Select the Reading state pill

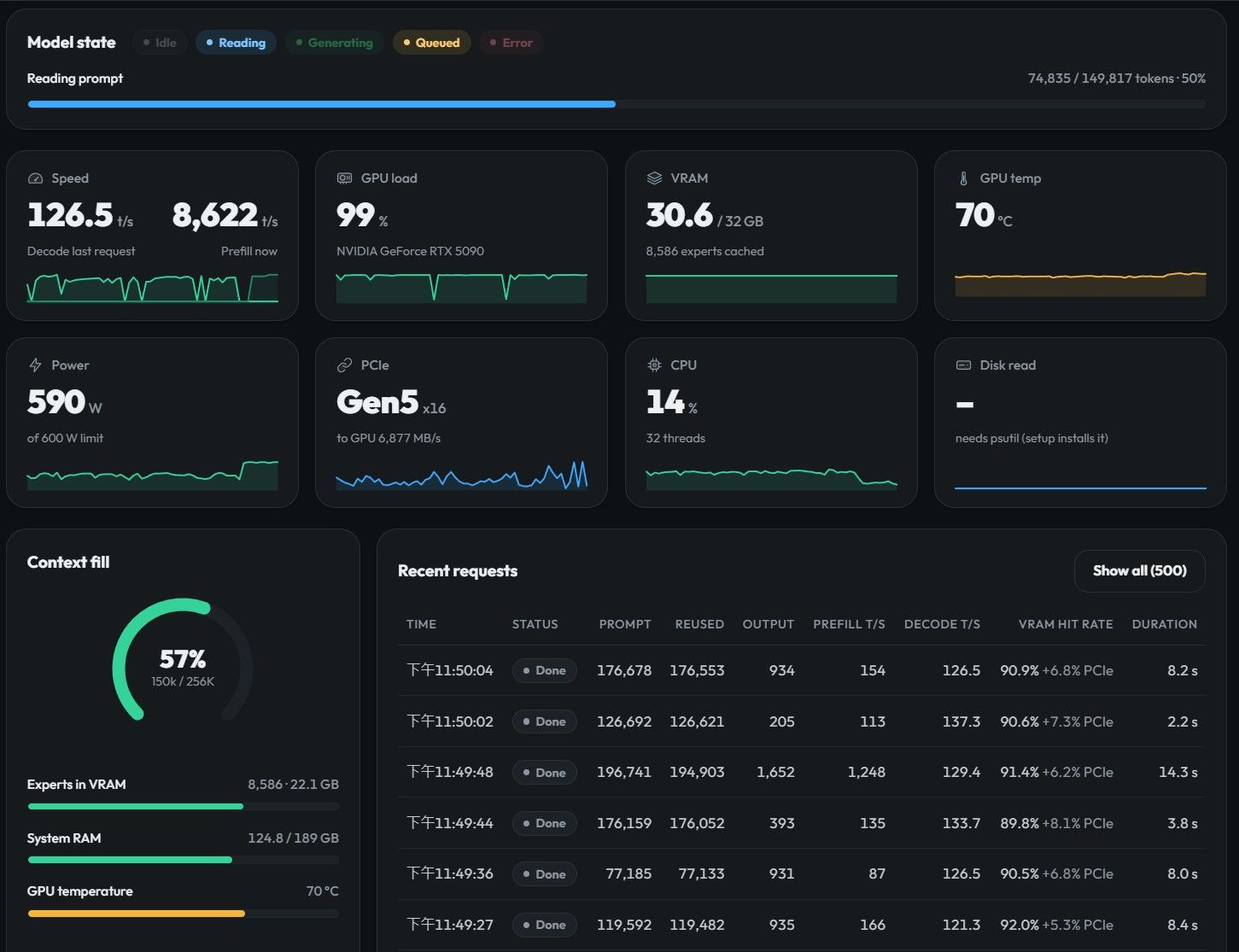[x=236, y=43]
